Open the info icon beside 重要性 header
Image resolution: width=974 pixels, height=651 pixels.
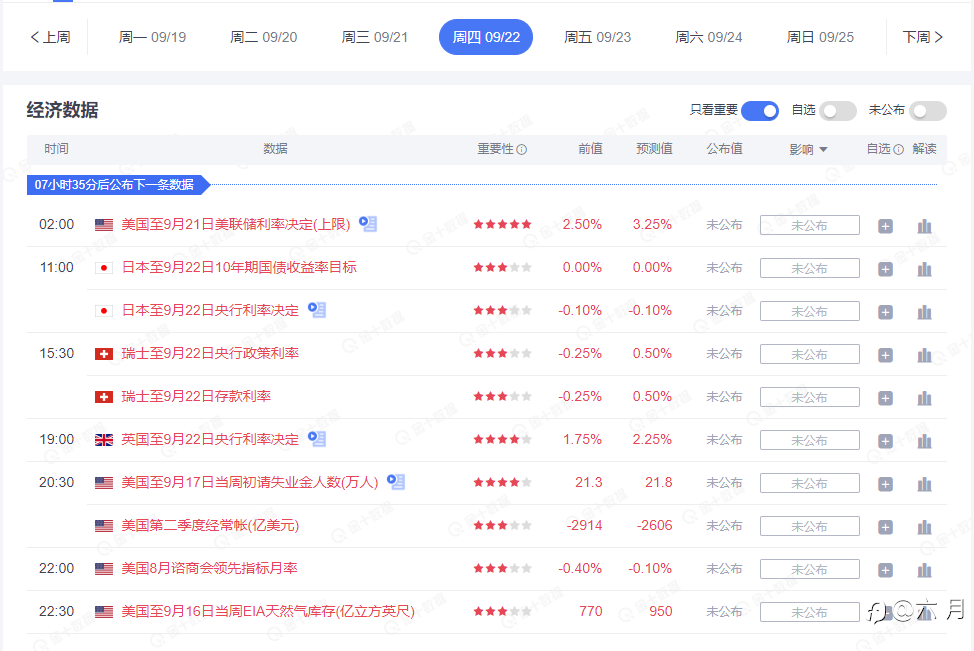click(x=522, y=149)
